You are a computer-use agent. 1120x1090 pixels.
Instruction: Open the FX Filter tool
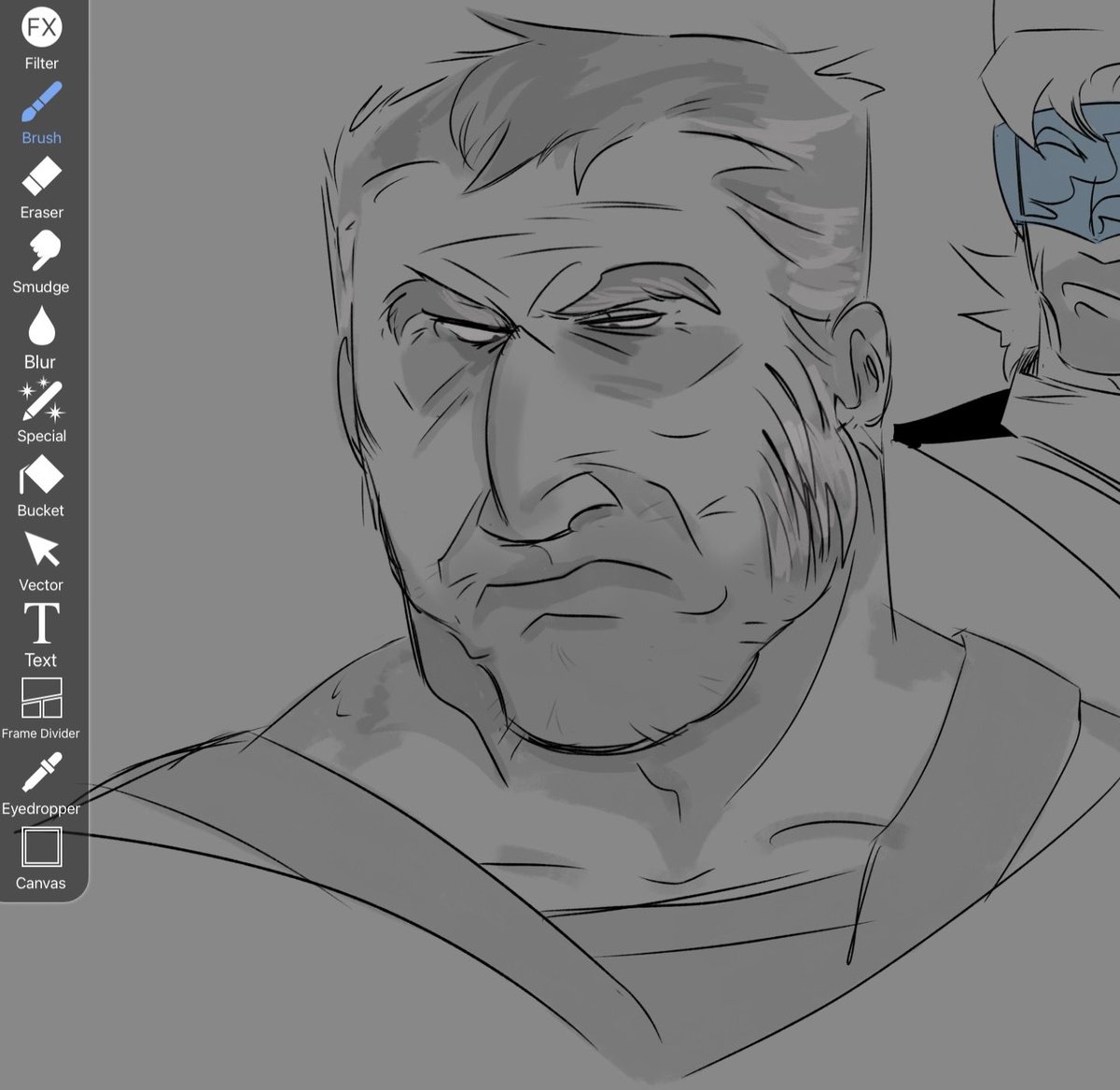tap(41, 38)
